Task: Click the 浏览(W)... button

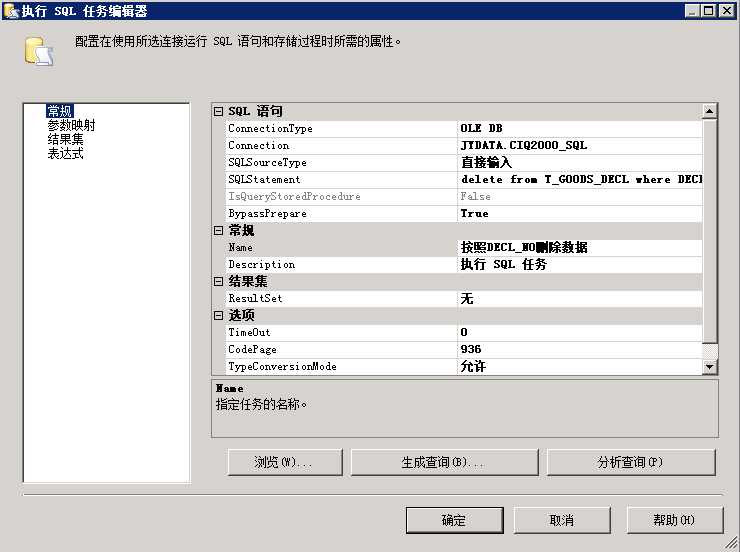Action: 285,462
